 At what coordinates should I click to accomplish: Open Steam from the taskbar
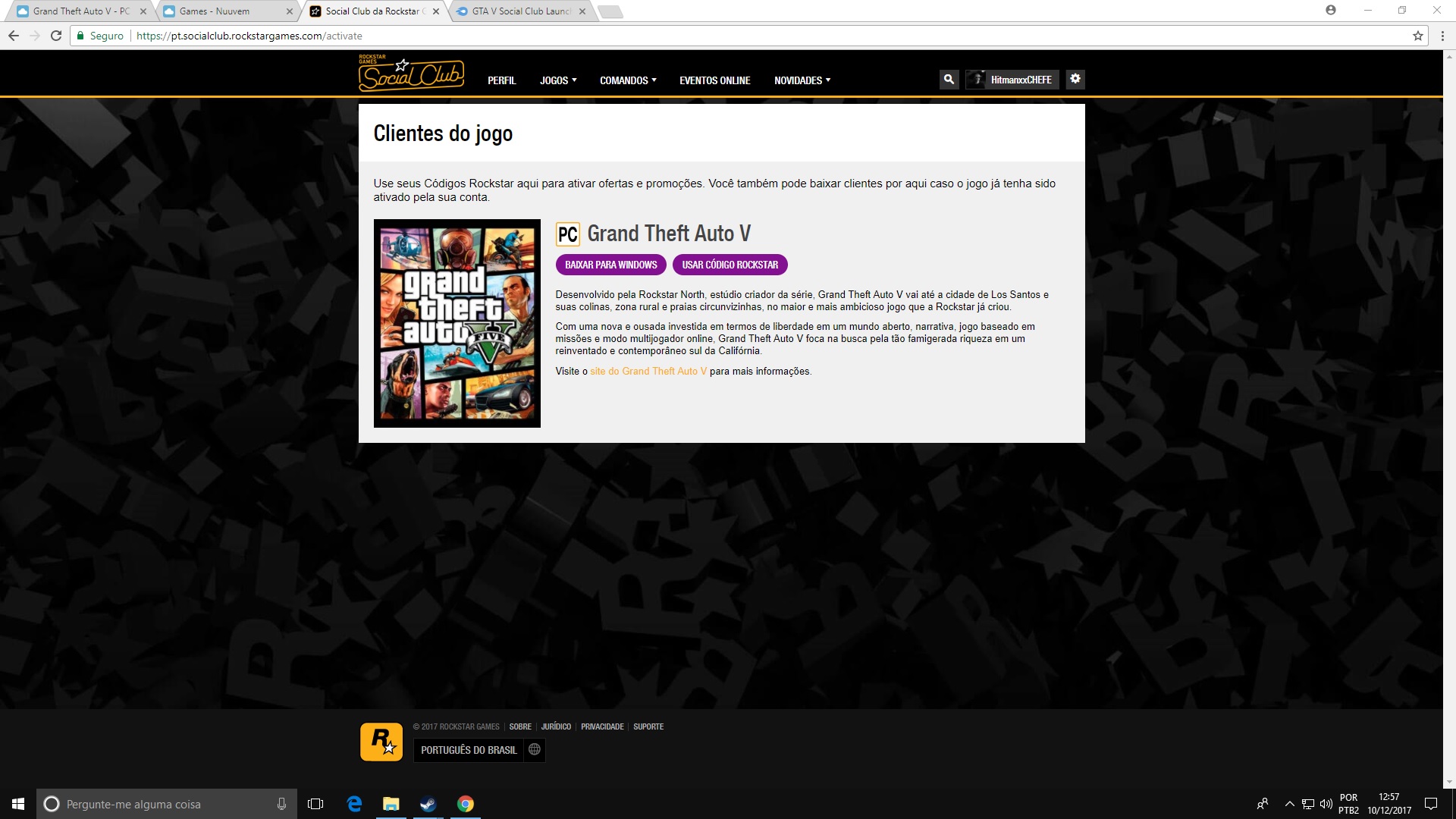tap(428, 804)
